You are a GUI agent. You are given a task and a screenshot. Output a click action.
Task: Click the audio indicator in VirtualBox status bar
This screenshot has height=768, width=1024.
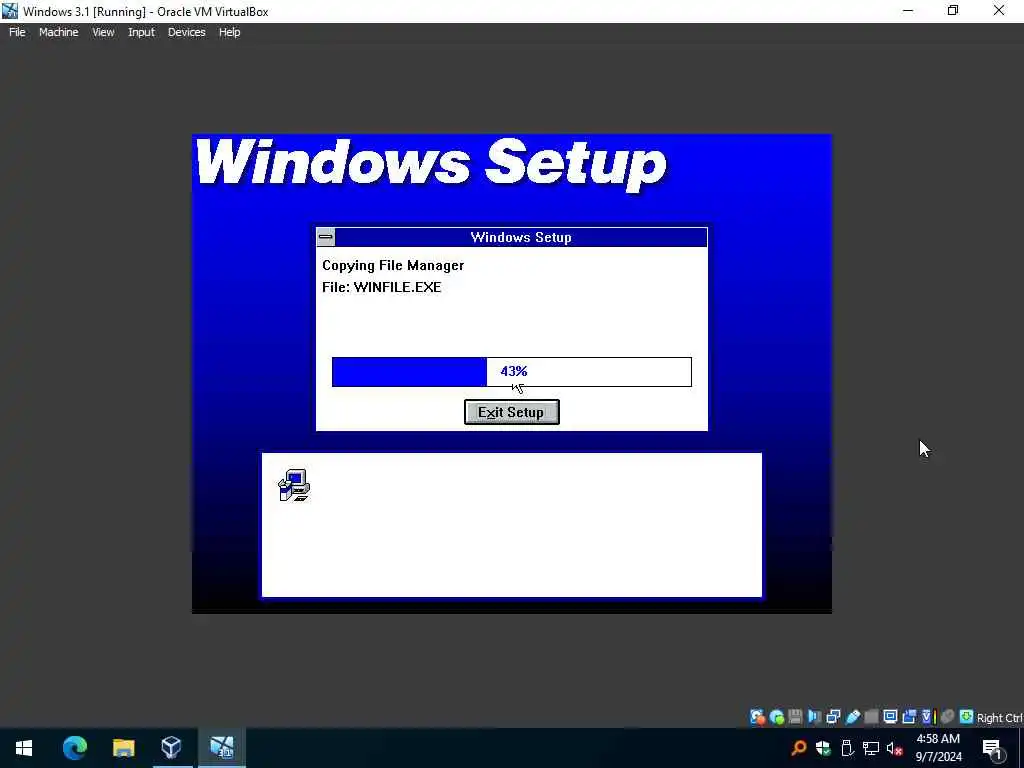[814, 717]
